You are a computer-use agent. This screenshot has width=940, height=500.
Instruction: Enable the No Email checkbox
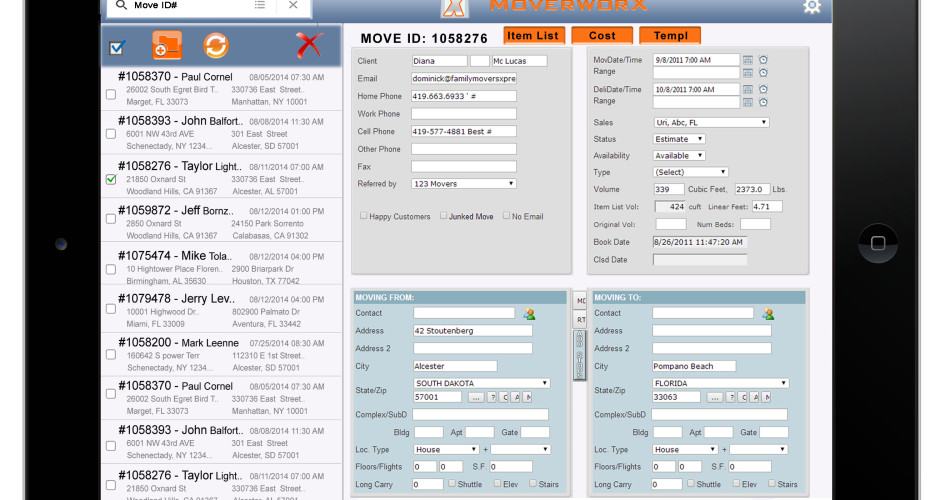click(x=507, y=216)
